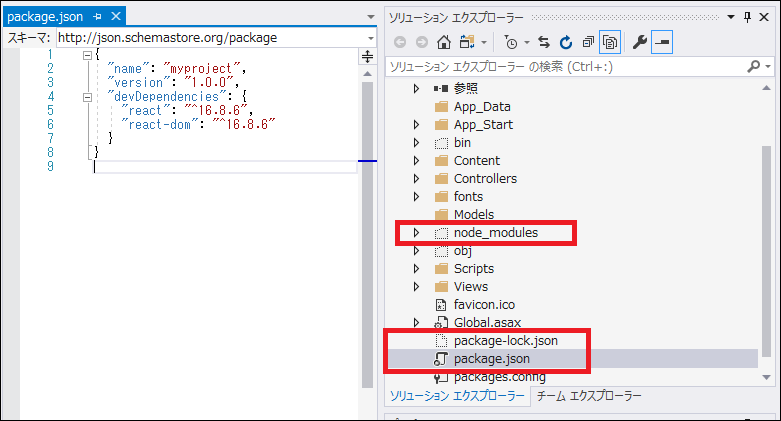The width and height of the screenshot is (781, 421).
Task: Click the Solution Explorer scroll down arrow
Action: point(766,377)
